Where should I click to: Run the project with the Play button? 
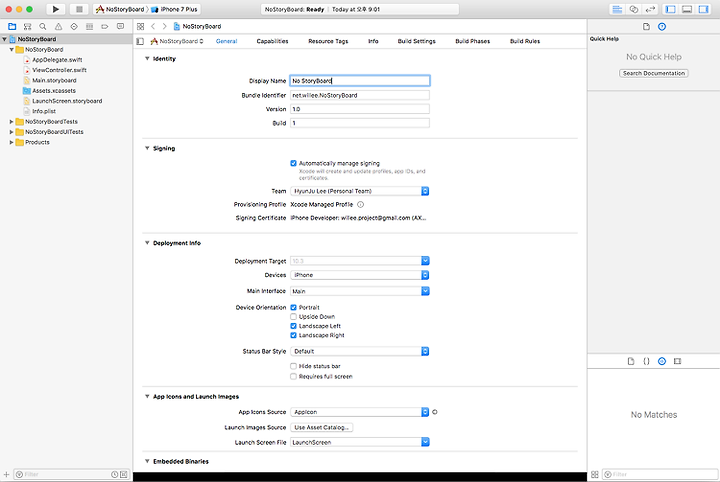[x=56, y=9]
